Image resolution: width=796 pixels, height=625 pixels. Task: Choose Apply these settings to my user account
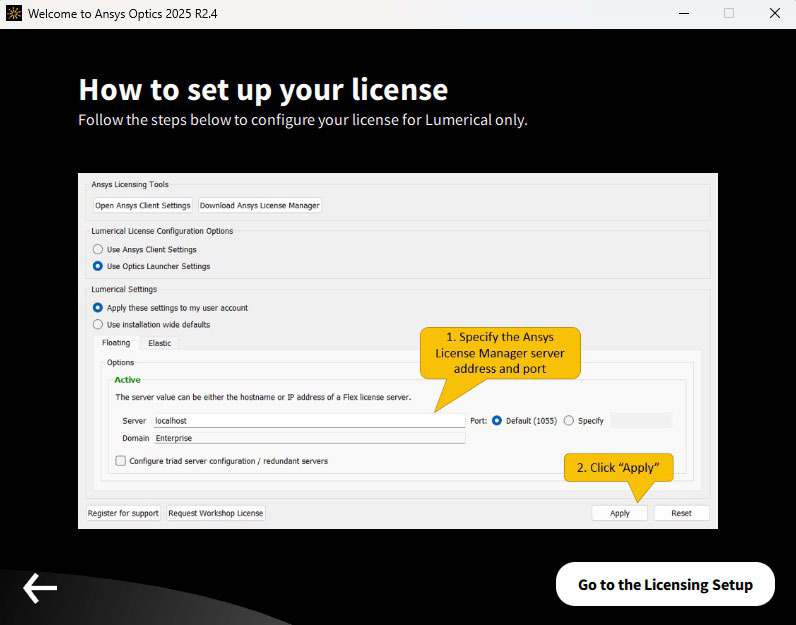tap(98, 308)
